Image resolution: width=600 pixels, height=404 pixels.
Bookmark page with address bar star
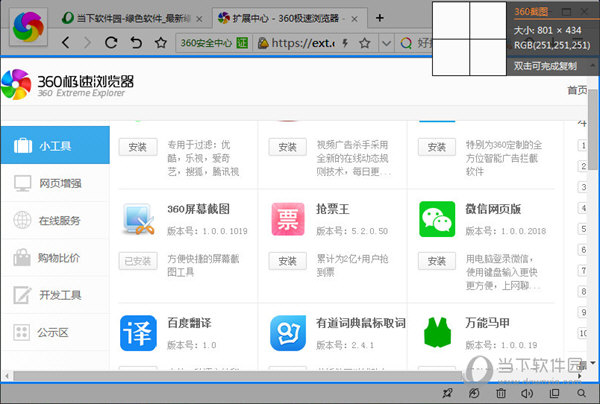(x=365, y=43)
